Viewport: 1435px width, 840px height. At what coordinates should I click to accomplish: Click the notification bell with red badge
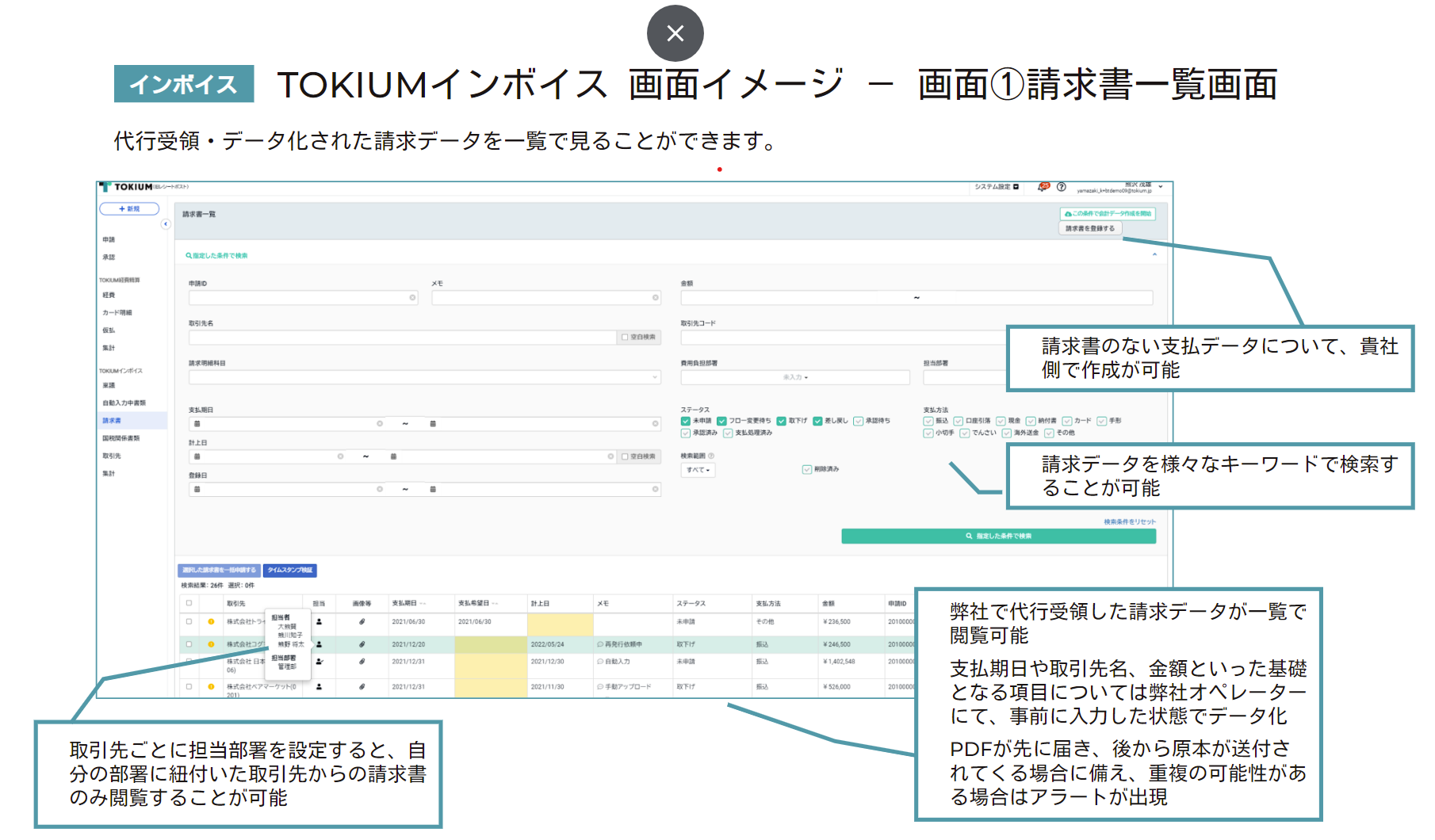point(1043,187)
